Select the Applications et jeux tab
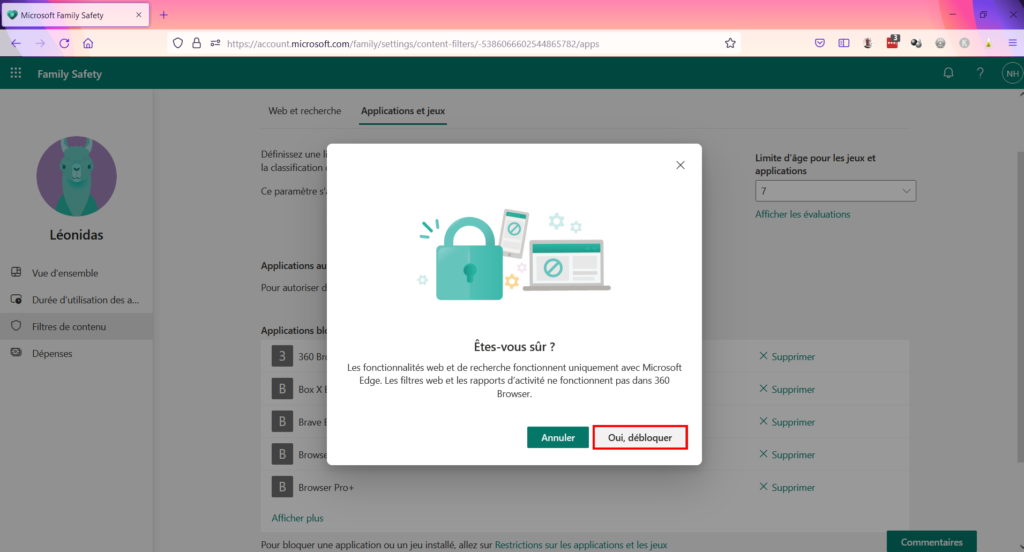 point(403,111)
